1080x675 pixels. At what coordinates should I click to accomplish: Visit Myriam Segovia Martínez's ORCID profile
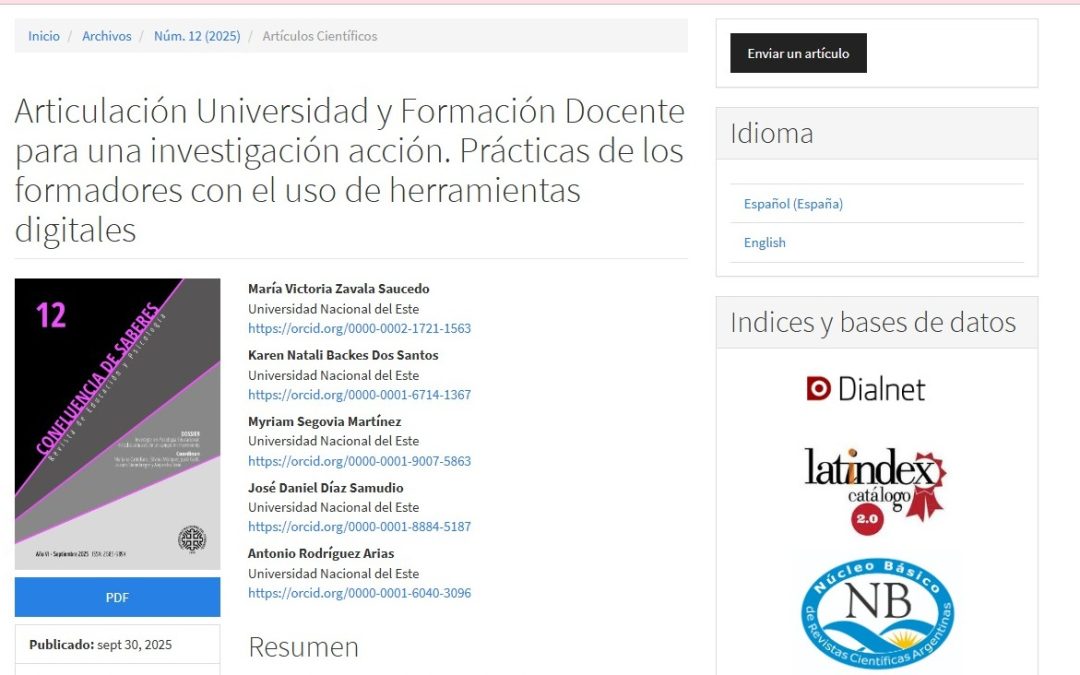(359, 461)
